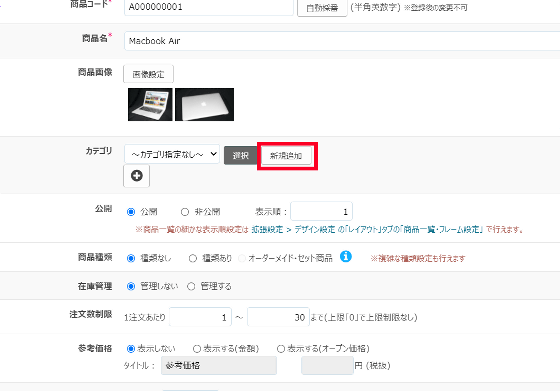Click the 商品名 field containing Macbook Air
The image size is (560, 391).
(x=342, y=41)
